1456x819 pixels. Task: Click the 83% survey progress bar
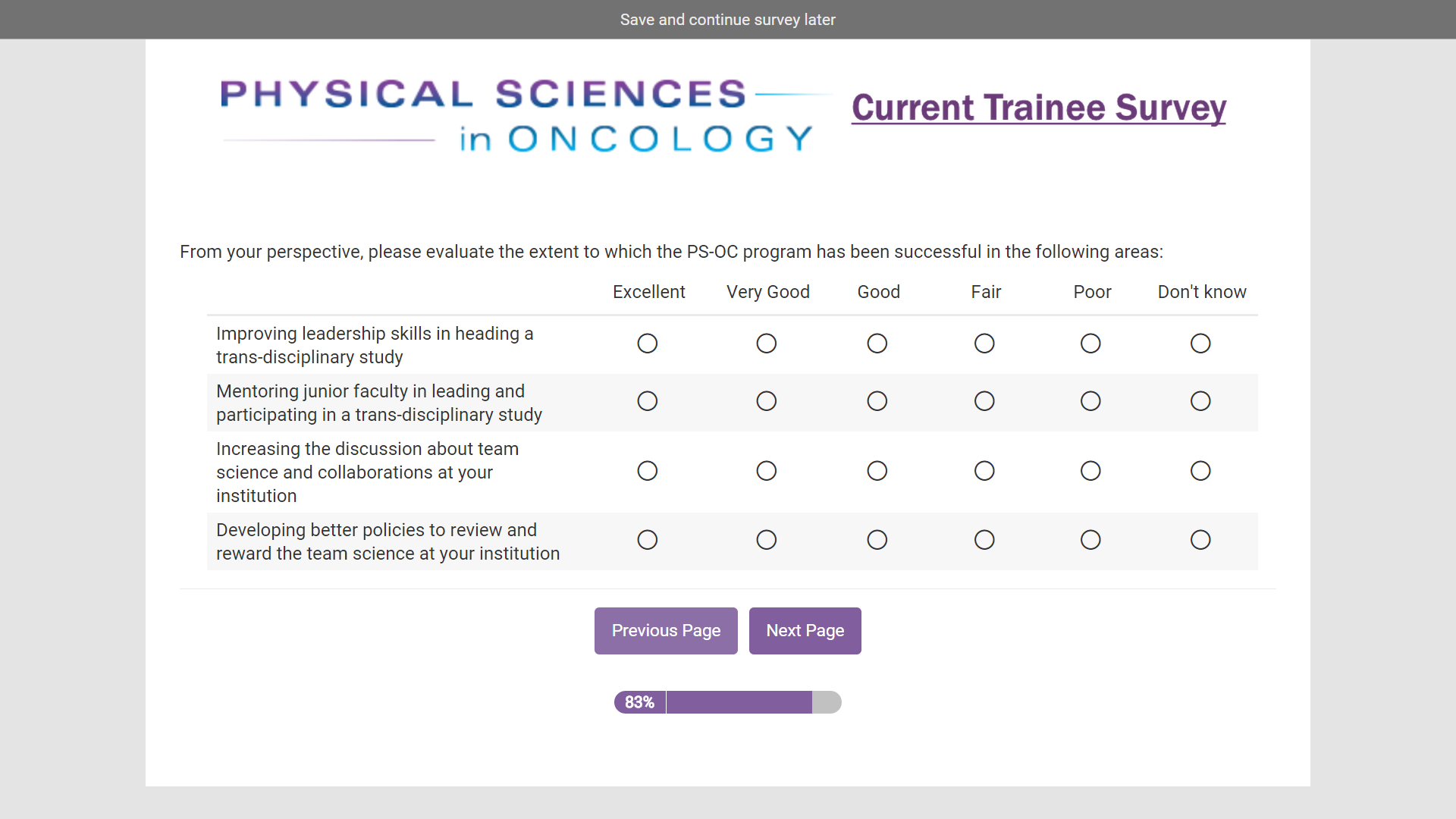pyautogui.click(x=727, y=702)
